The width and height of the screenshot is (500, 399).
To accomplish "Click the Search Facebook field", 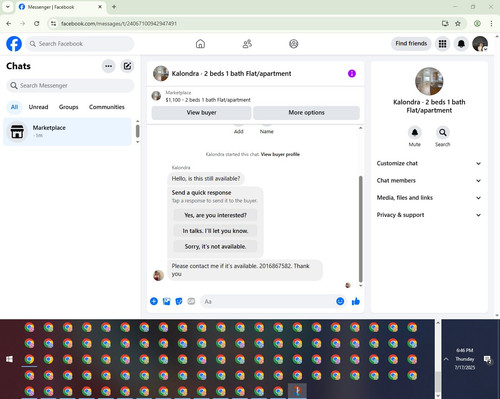I will (80, 44).
